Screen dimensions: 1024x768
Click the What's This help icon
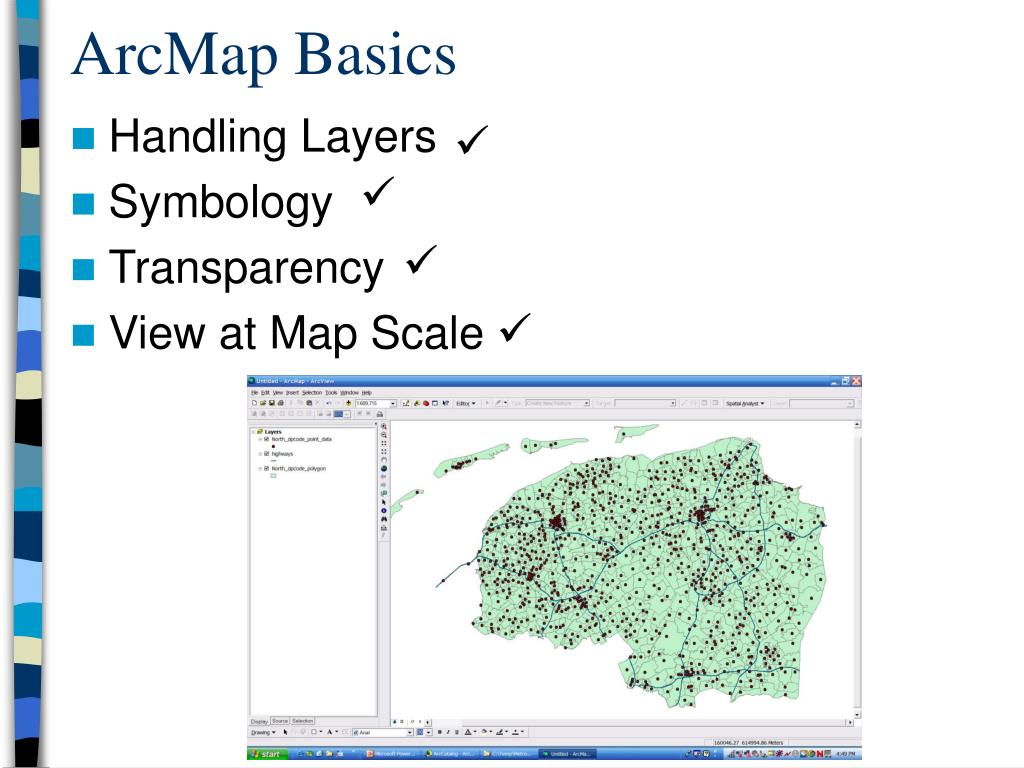(x=445, y=403)
